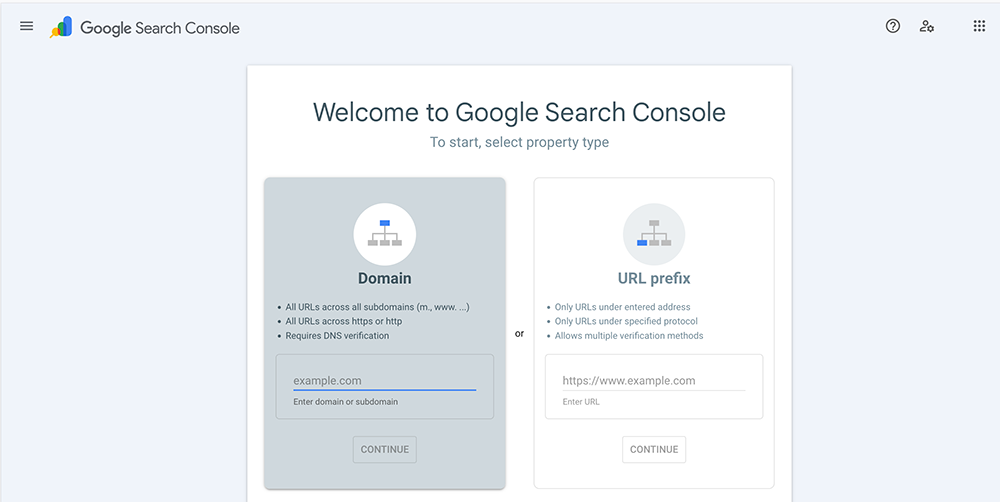The width and height of the screenshot is (1000, 502).
Task: Focus the example.com domain input field
Action: (x=385, y=381)
